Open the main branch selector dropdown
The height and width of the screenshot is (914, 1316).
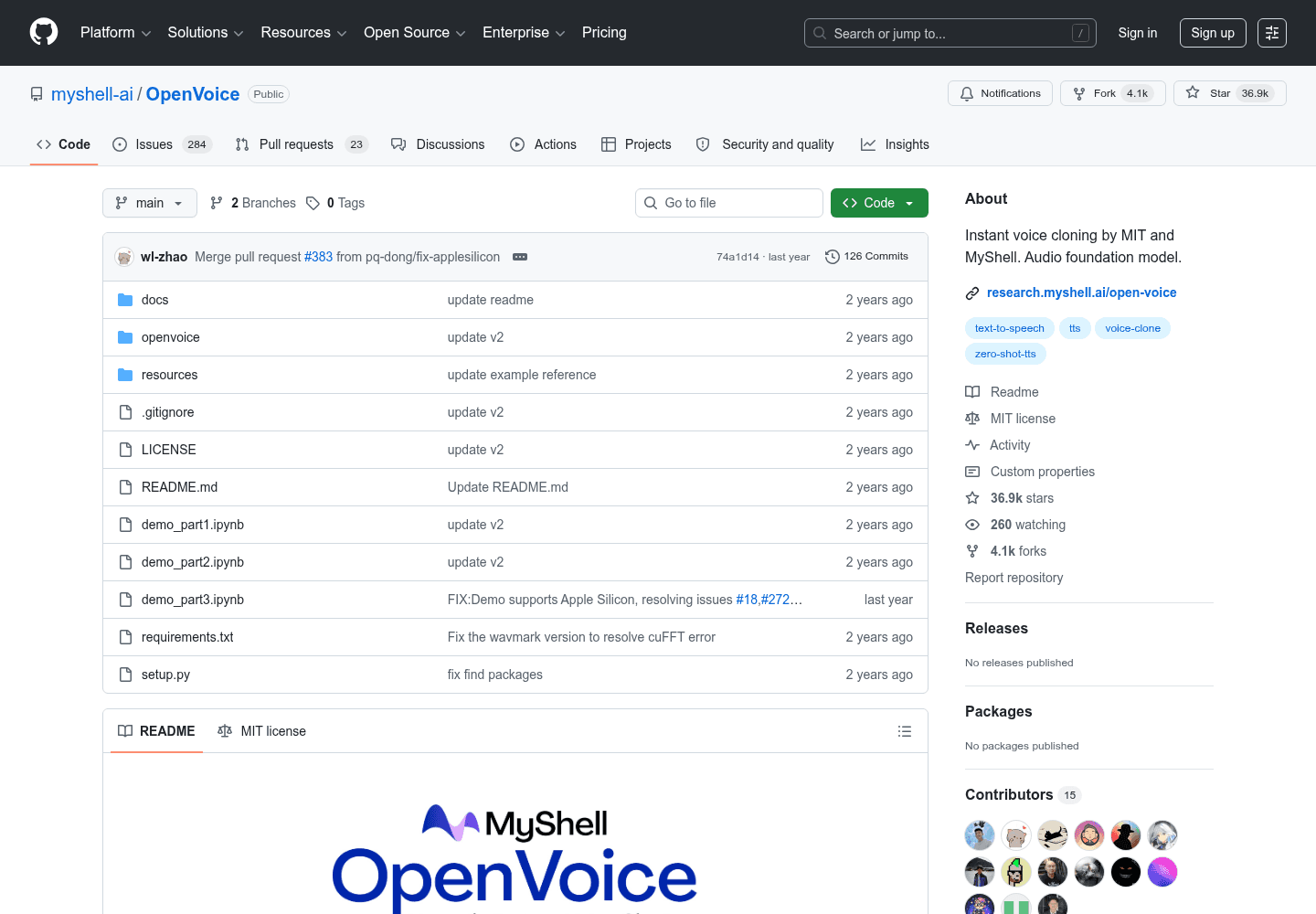pyautogui.click(x=150, y=203)
